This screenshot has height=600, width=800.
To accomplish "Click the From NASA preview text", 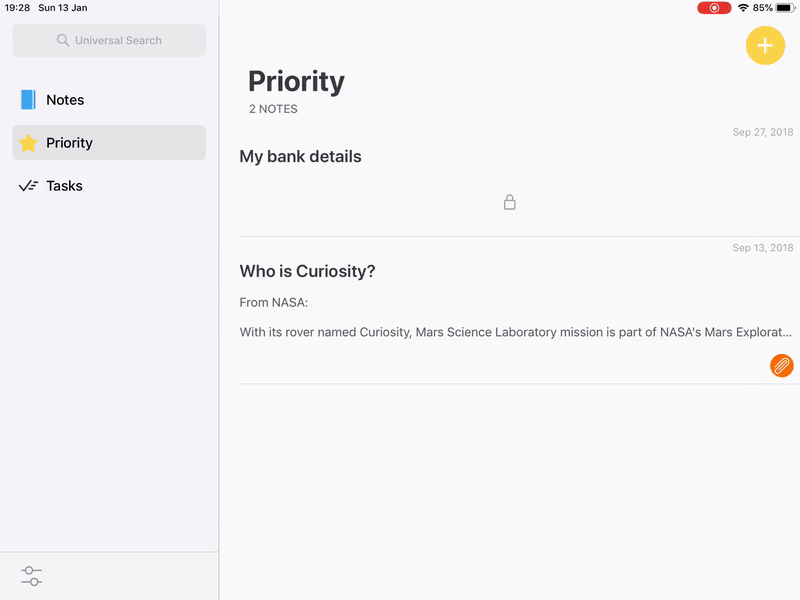I will (x=273, y=303).
